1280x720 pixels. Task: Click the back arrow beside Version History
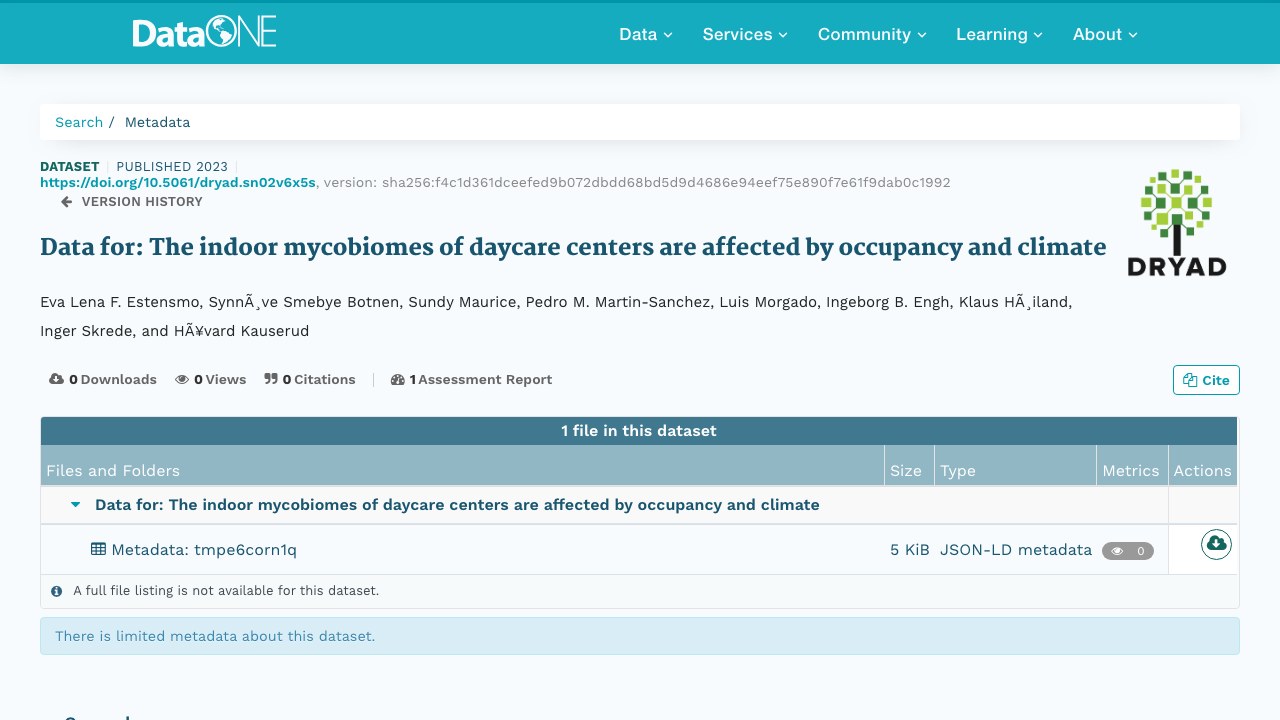coord(67,202)
